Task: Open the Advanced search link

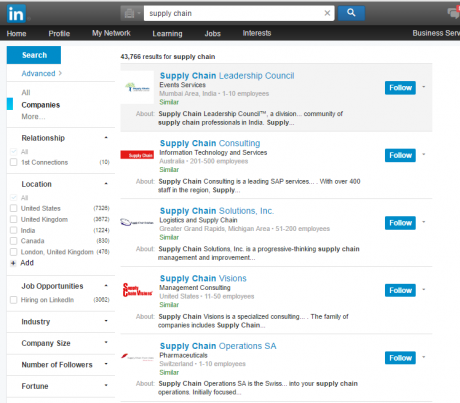Action: pos(41,73)
